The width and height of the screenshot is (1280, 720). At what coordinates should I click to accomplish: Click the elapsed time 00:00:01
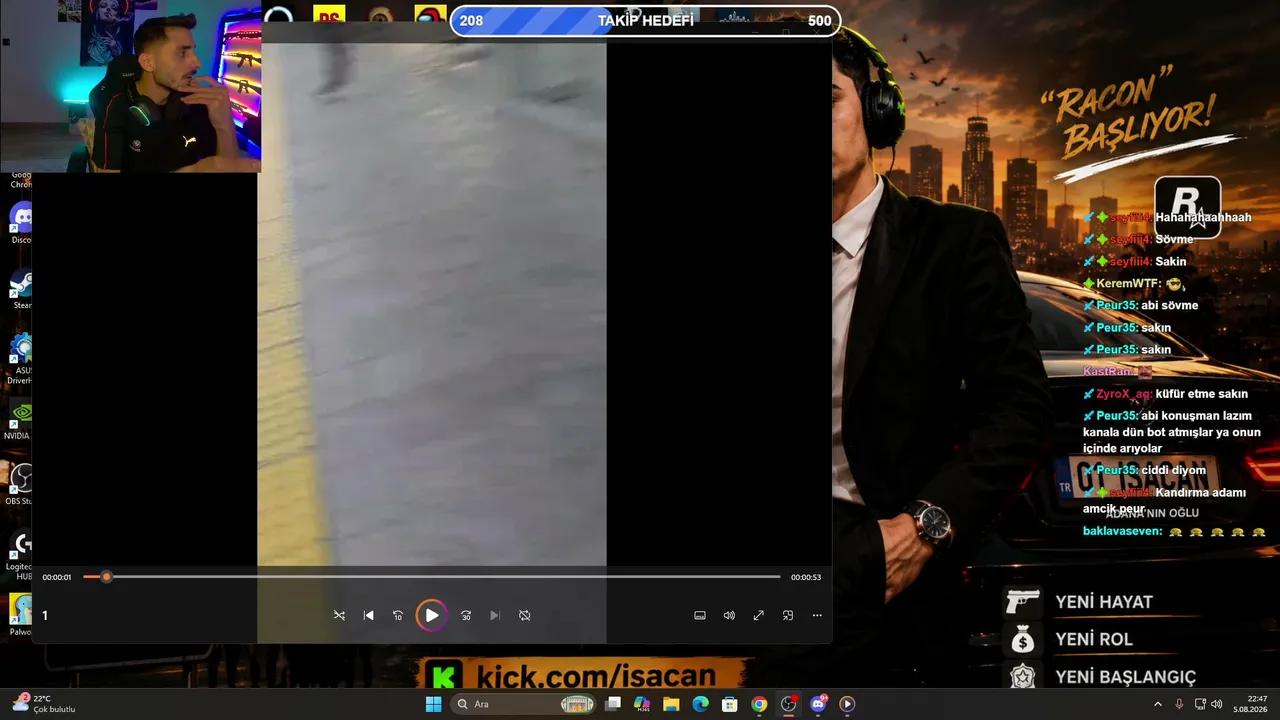[57, 577]
